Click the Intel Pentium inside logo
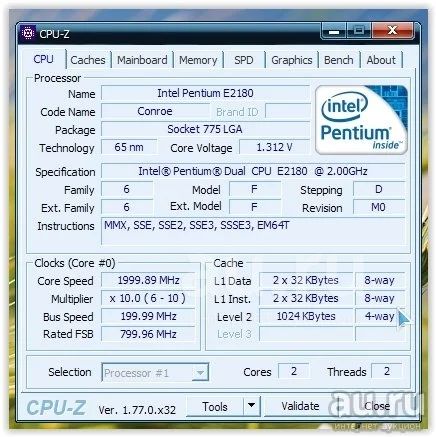The image size is (436, 437). [x=361, y=120]
